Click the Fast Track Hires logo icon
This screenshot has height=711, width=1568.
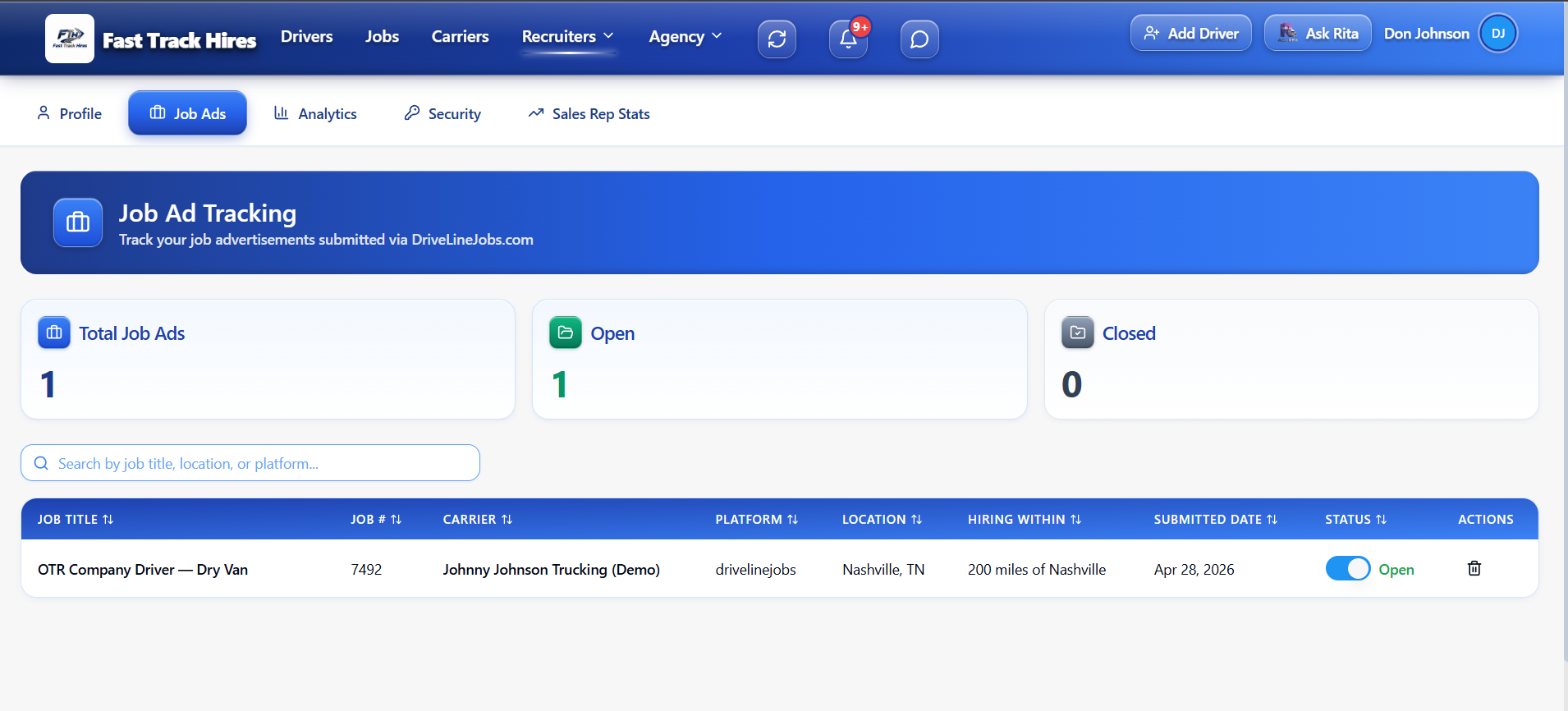(x=70, y=39)
